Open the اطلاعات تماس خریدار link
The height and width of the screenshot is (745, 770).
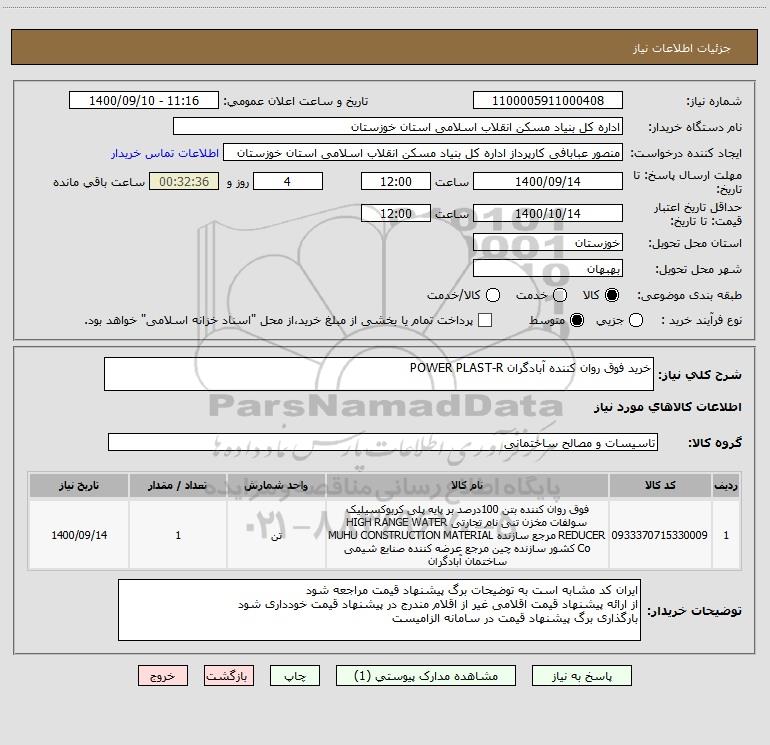pos(165,153)
